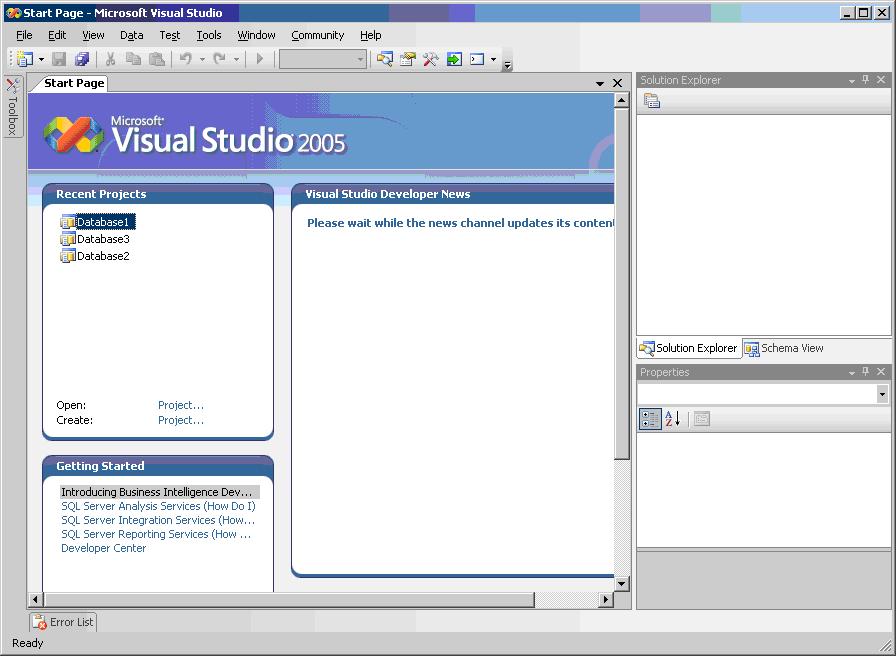Open the New Project dropdown arrow
Screen dimensions: 896x656
[x=41, y=59]
